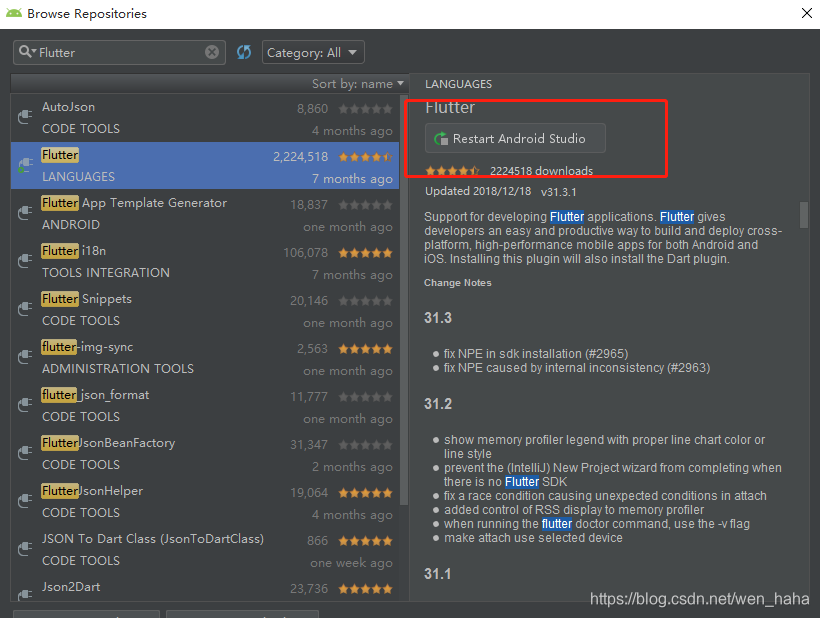Click the 2224518 downloads text
820x618 pixels.
tap(541, 171)
